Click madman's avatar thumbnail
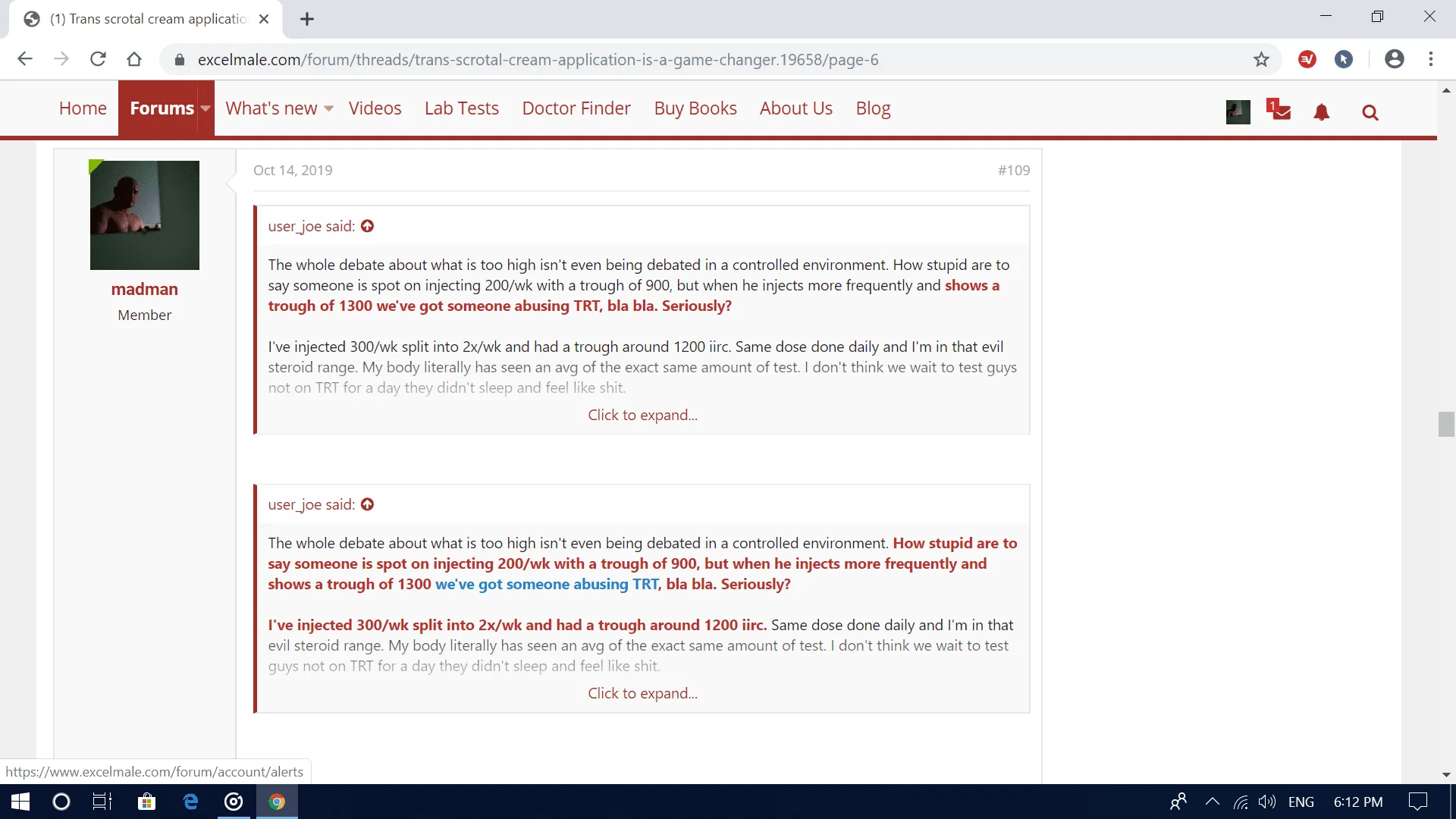The height and width of the screenshot is (819, 1456). coord(144,215)
